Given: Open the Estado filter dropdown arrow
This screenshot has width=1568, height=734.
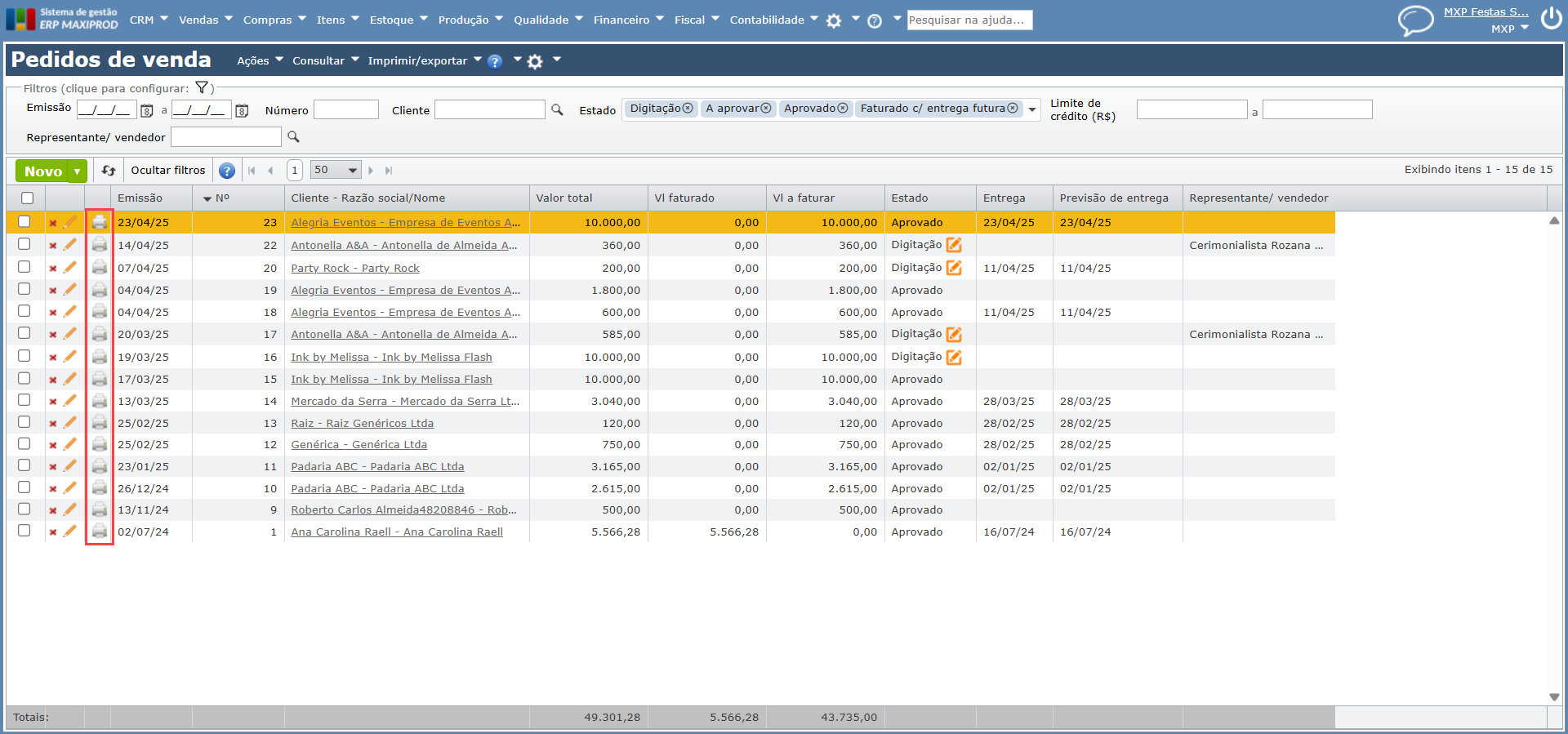Looking at the screenshot, I should coord(1032,109).
